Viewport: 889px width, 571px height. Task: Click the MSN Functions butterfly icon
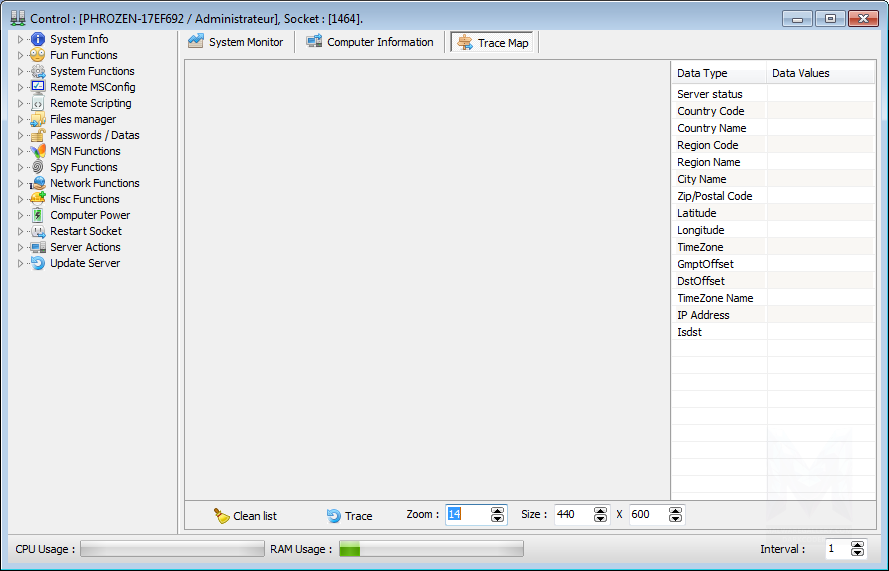coord(38,151)
